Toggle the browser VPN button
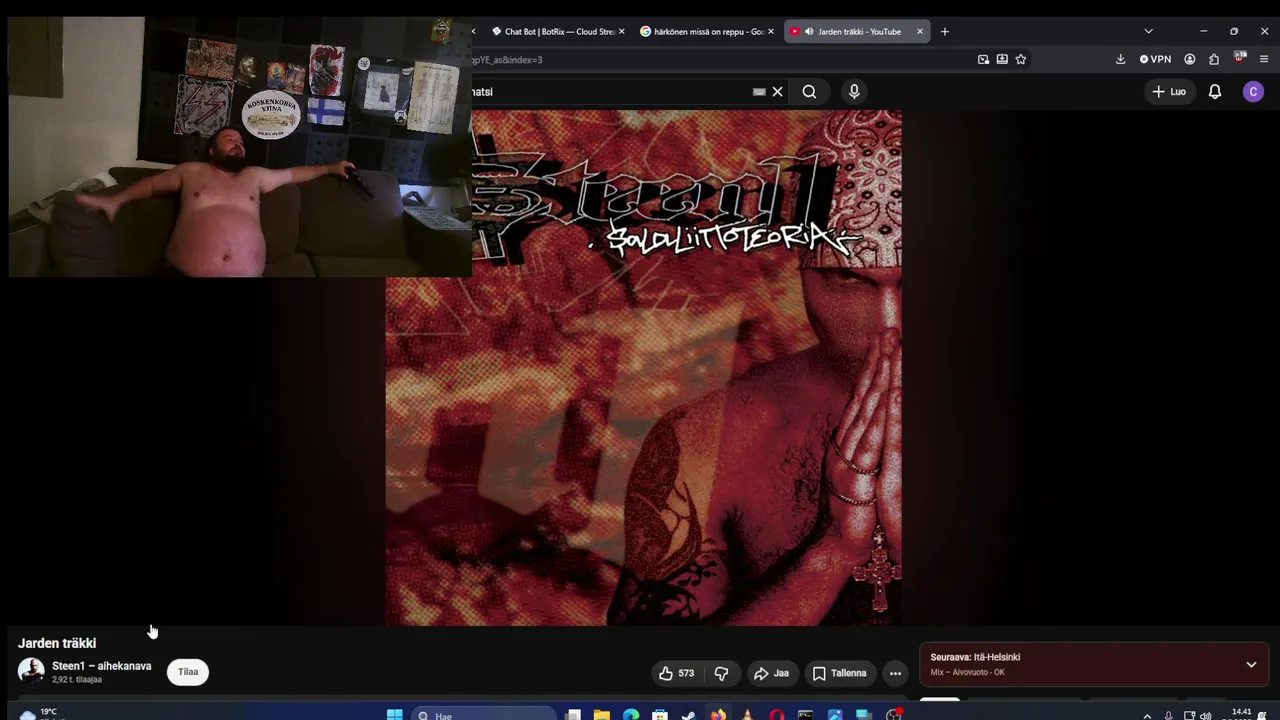The image size is (1280, 720). [1155, 59]
